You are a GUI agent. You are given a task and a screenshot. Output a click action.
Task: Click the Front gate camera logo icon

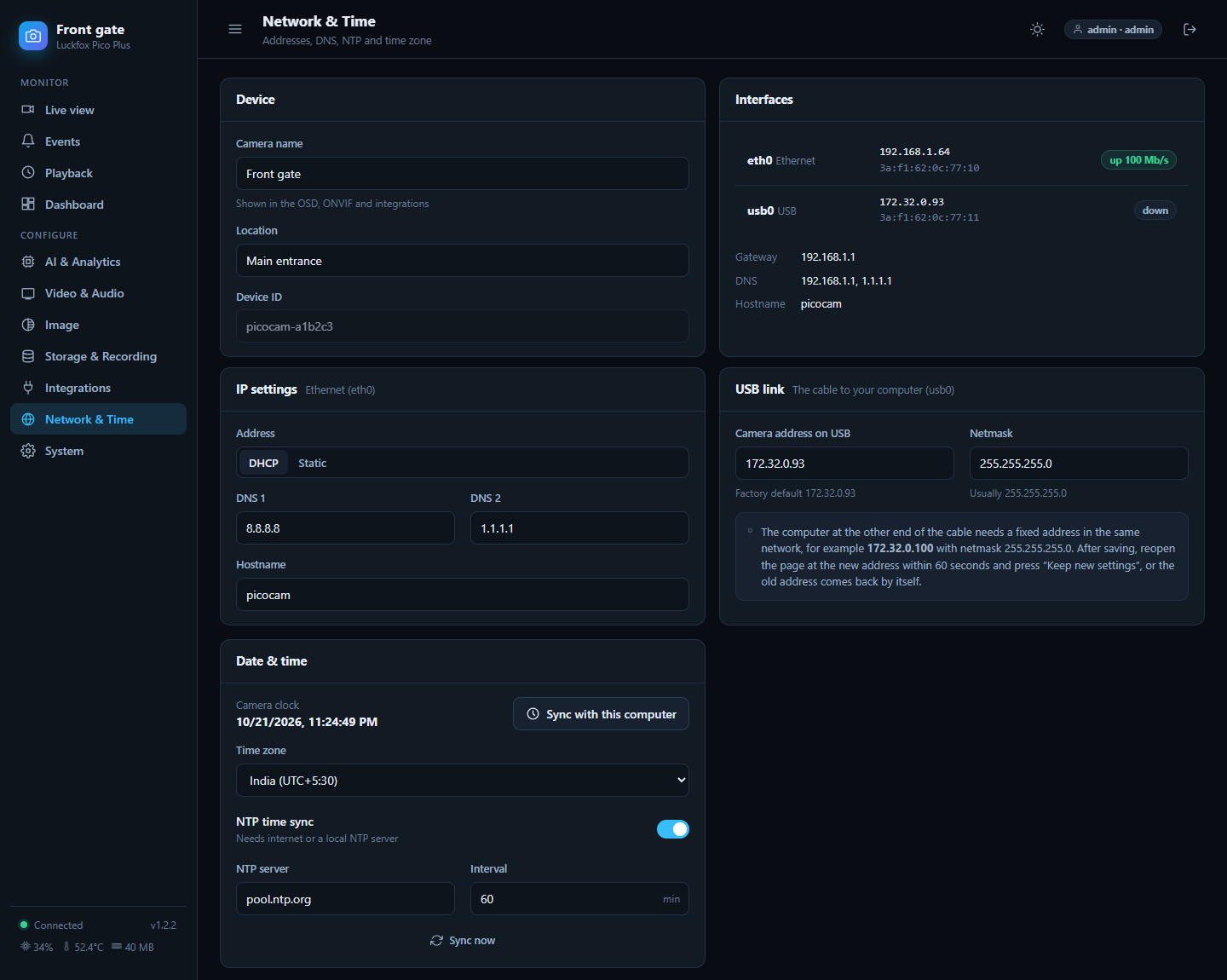[33, 36]
